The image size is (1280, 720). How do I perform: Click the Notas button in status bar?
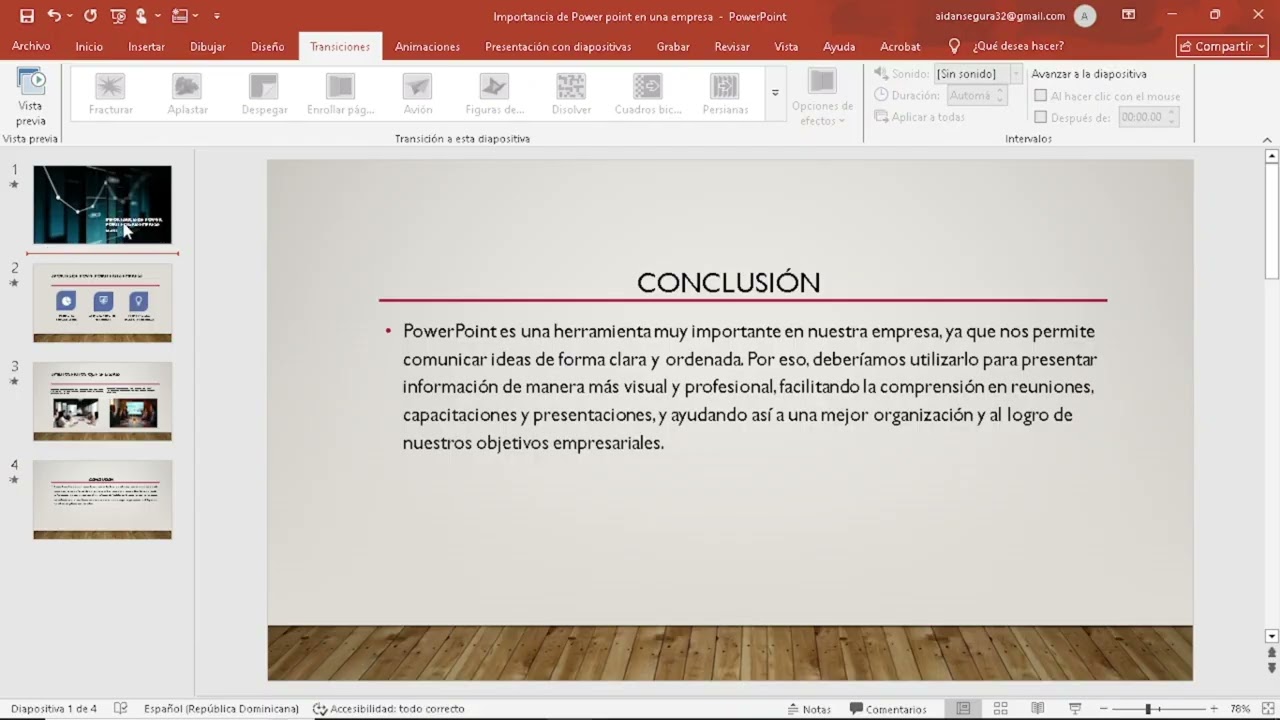pyautogui.click(x=809, y=709)
